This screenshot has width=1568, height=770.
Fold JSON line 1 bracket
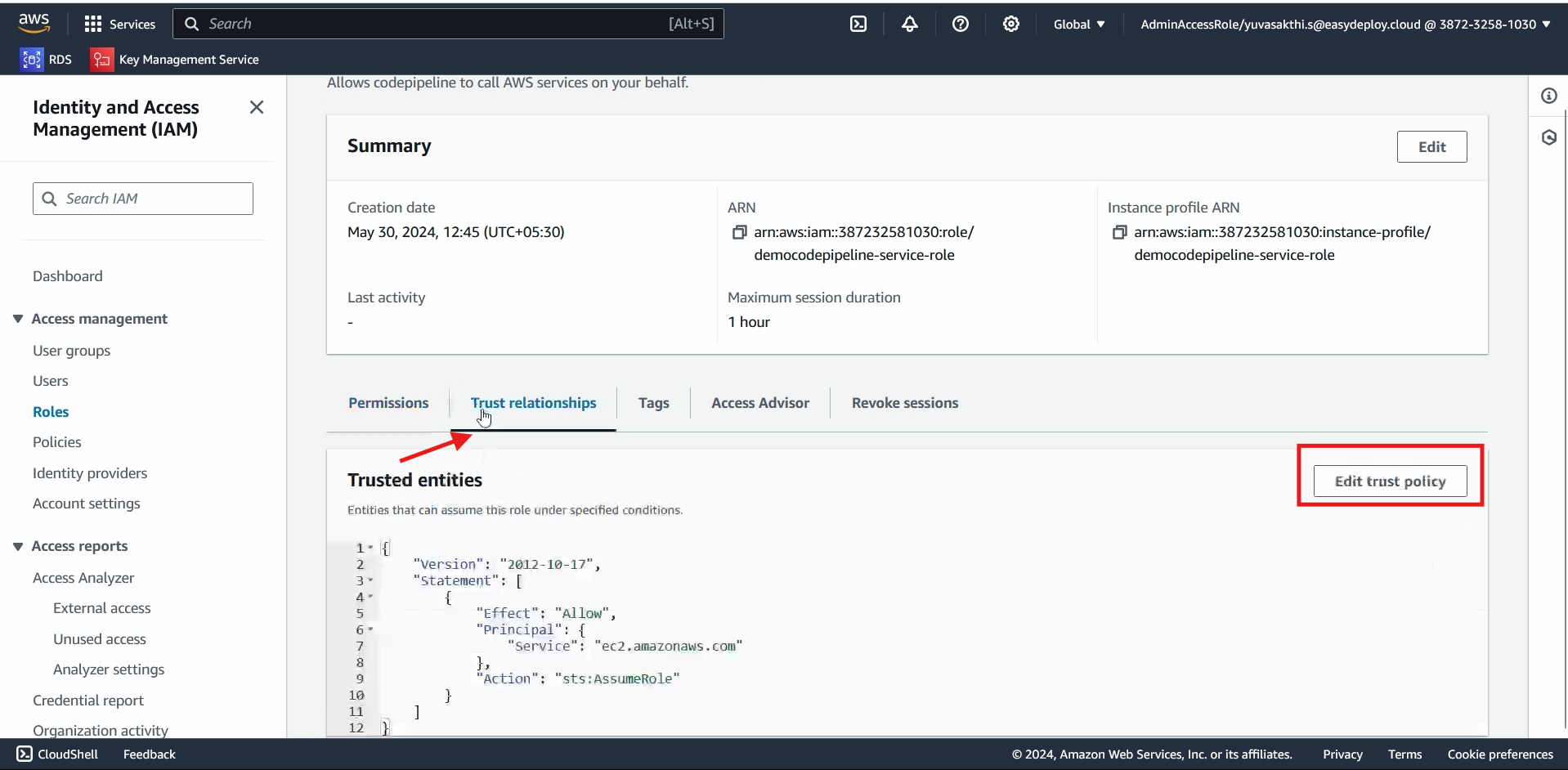pyautogui.click(x=370, y=548)
